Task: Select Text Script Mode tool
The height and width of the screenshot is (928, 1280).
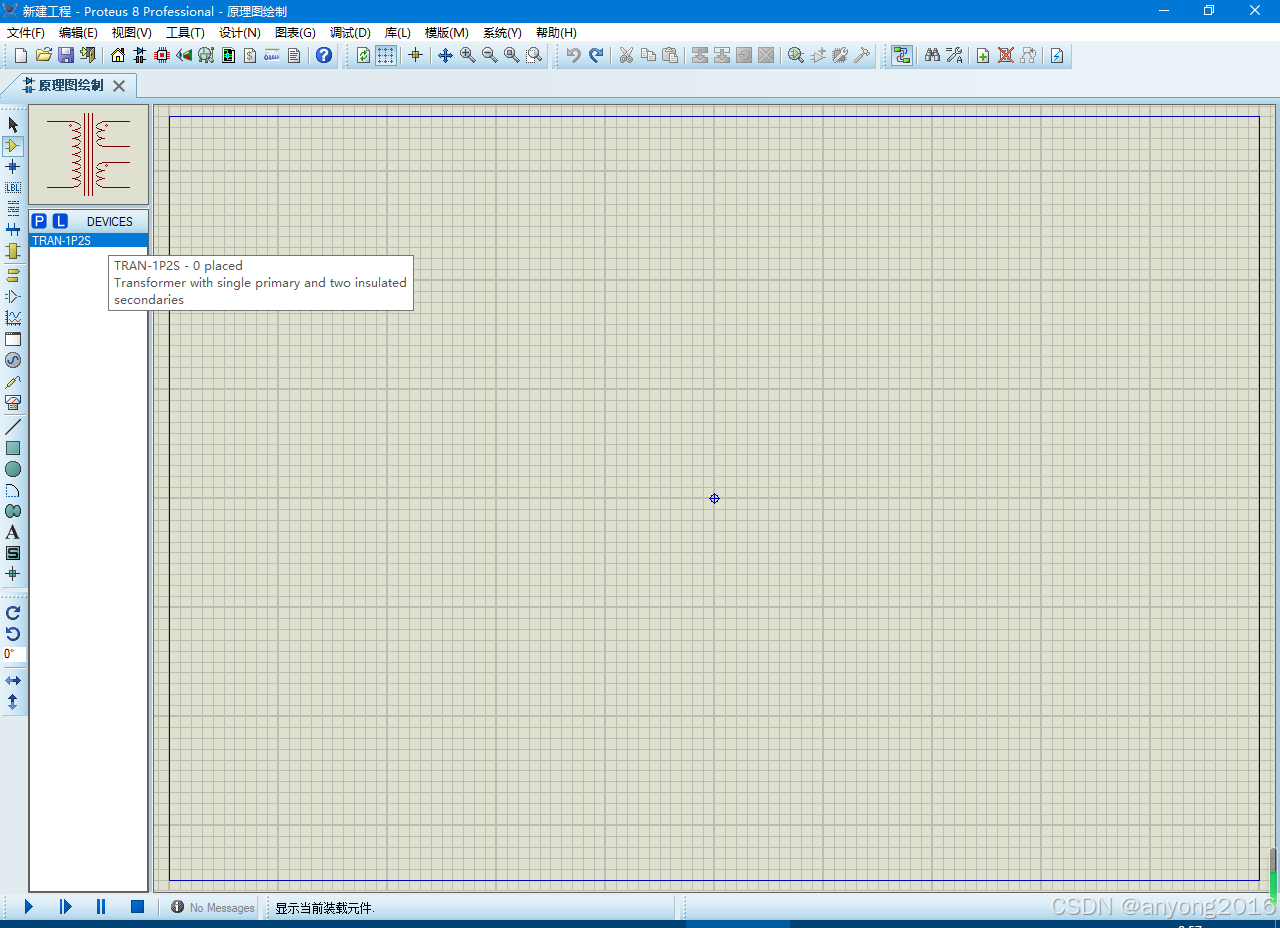Action: (x=13, y=209)
